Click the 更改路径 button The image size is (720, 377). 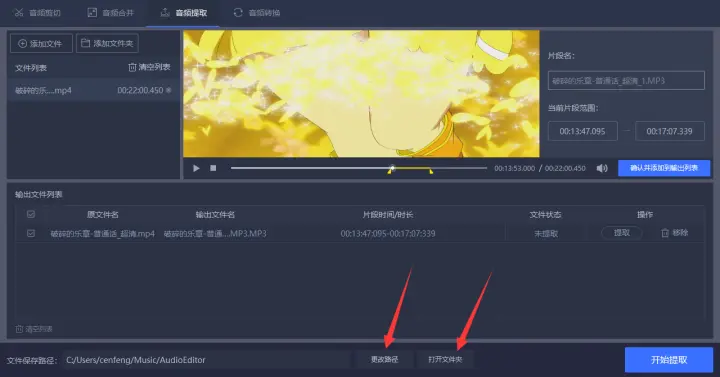385,360
